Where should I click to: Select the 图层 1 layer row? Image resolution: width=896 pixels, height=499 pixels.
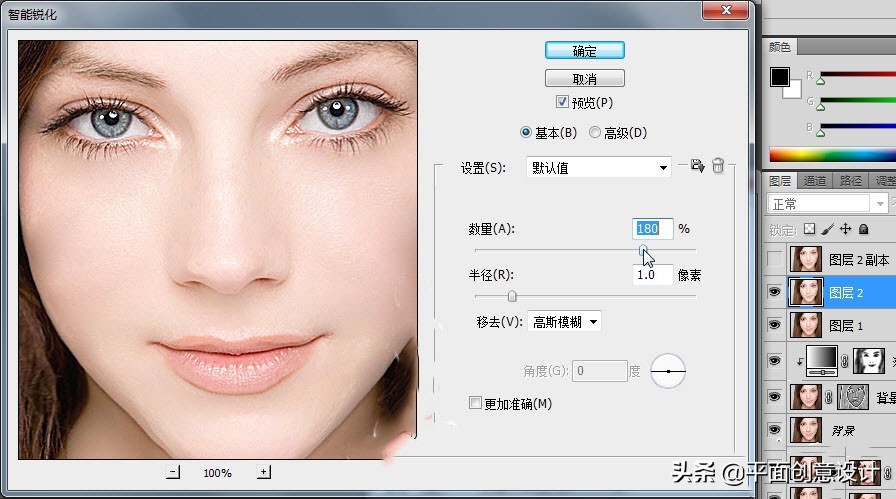830,325
